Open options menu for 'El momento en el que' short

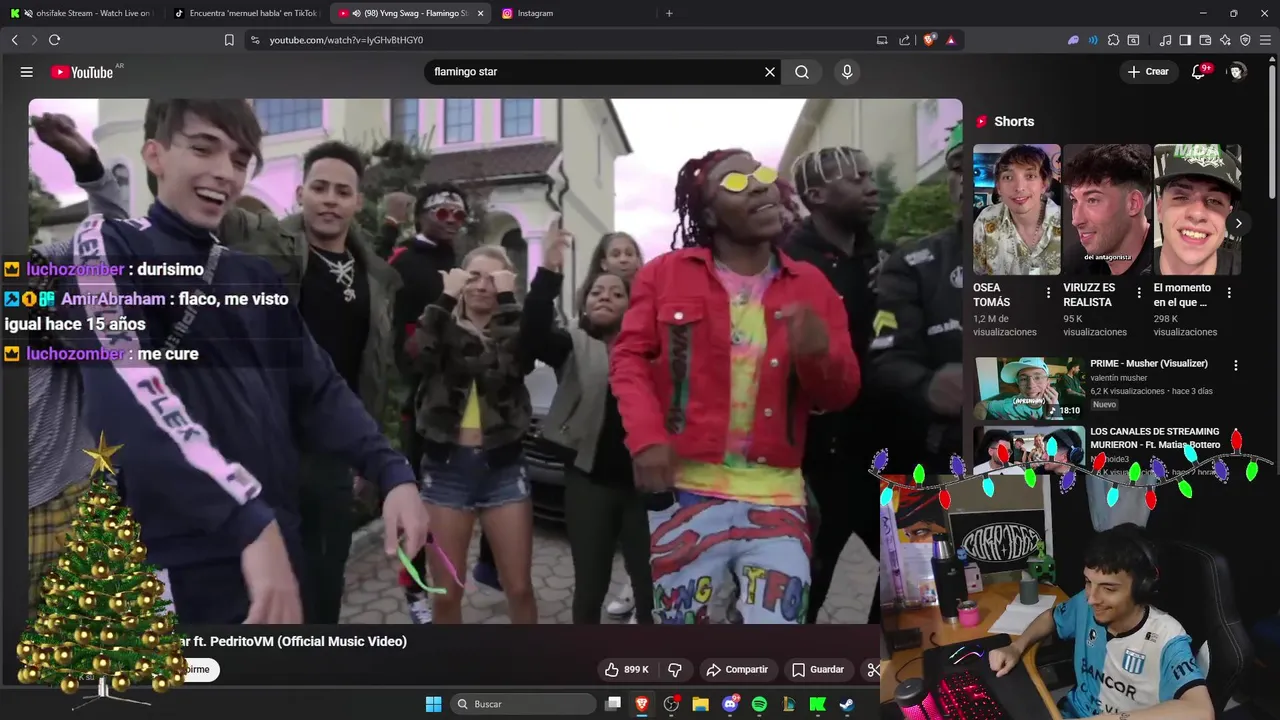1228,293
